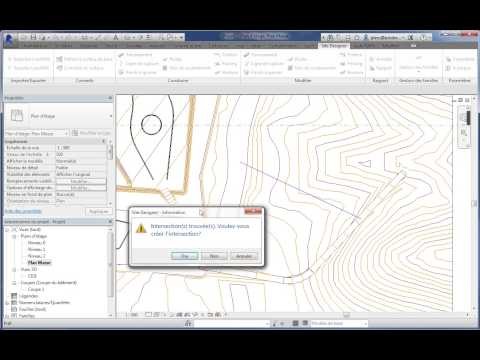Click Rapport tool in the Rapport panel
The width and height of the screenshot is (480, 360).
380,68
